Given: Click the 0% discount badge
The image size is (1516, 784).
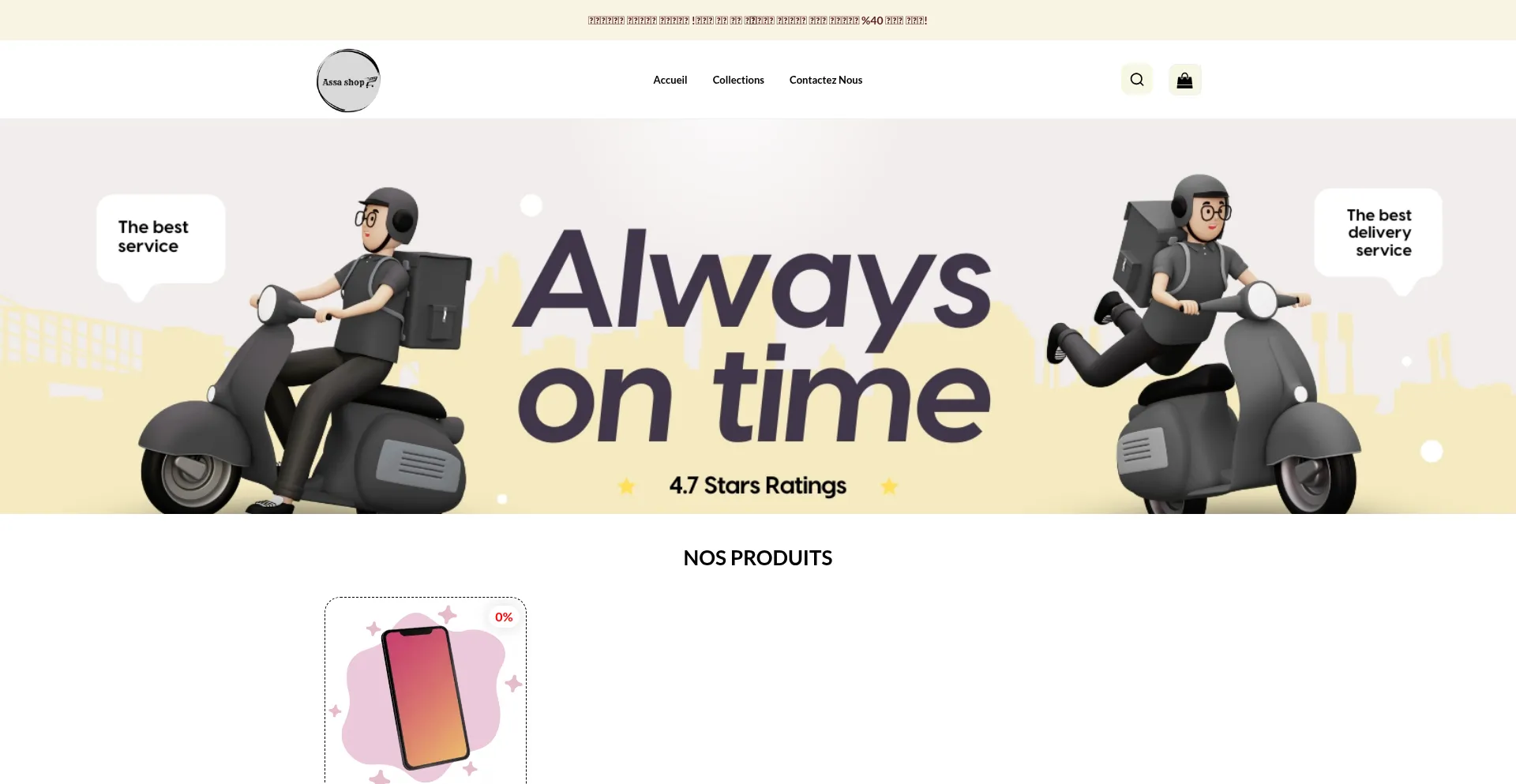Looking at the screenshot, I should pyautogui.click(x=504, y=617).
